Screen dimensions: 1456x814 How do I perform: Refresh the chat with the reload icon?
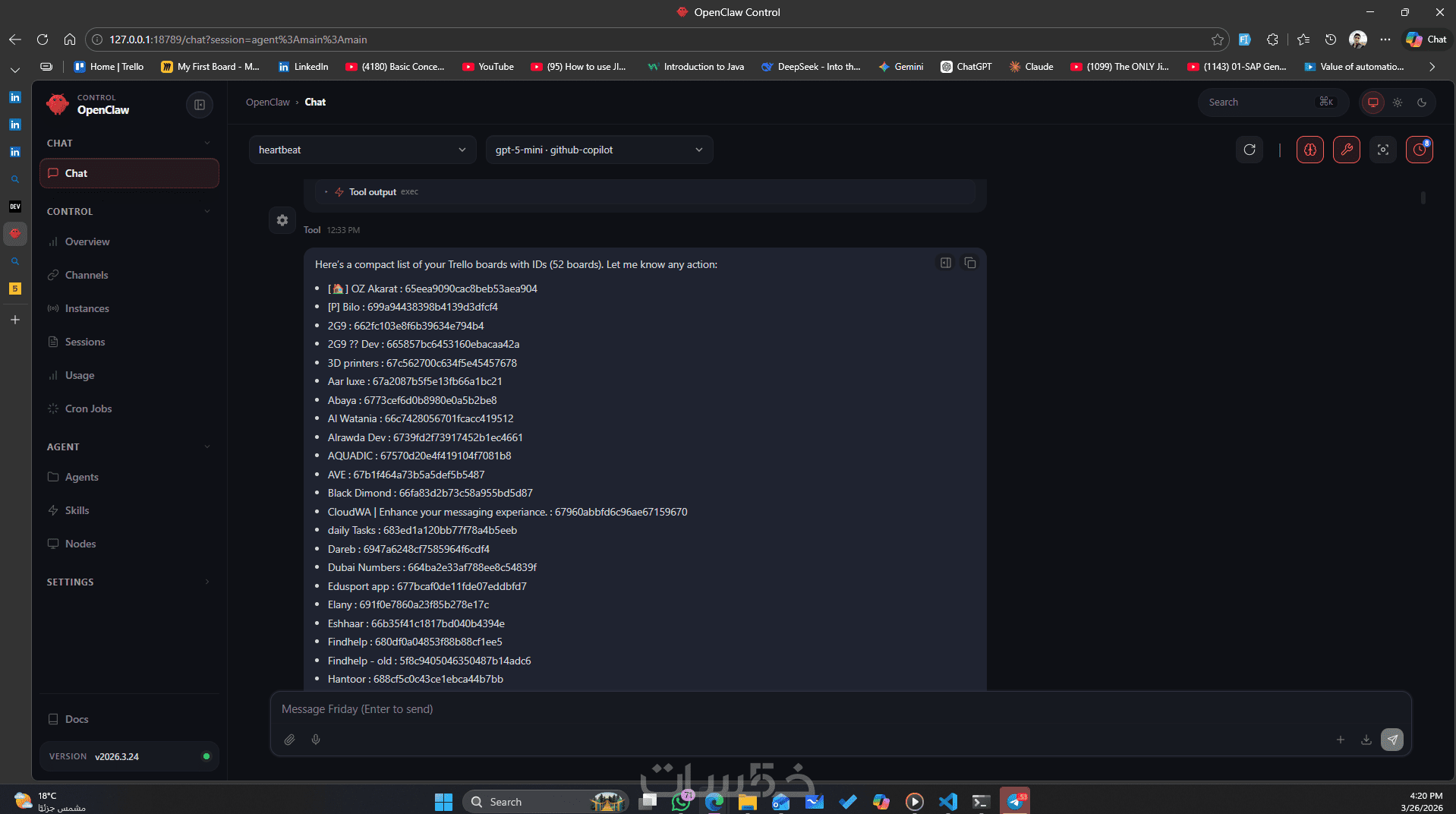[x=1250, y=150]
